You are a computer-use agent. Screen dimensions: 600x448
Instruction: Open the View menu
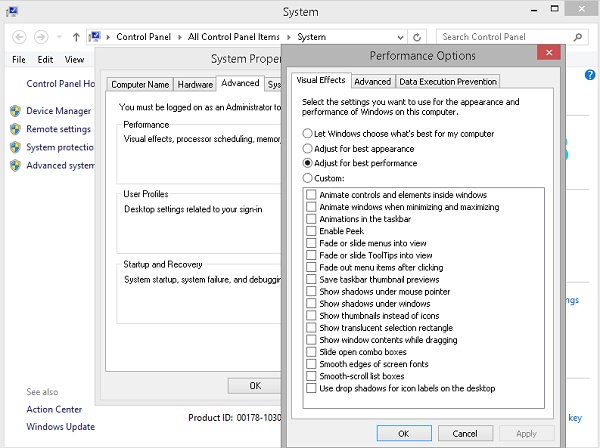point(74,60)
